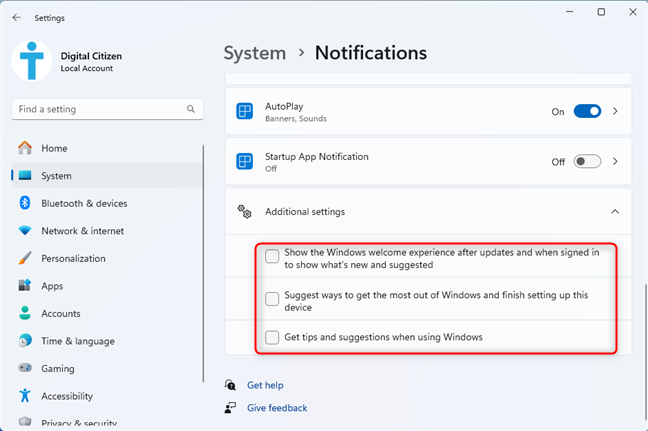Click the Find a setting search box
Screen dimensions: 648x431
coord(107,109)
